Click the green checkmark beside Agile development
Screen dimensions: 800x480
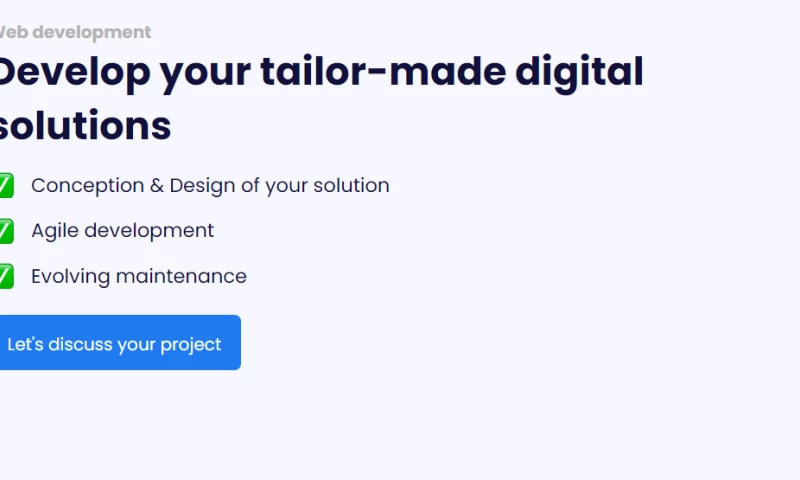pos(5,230)
